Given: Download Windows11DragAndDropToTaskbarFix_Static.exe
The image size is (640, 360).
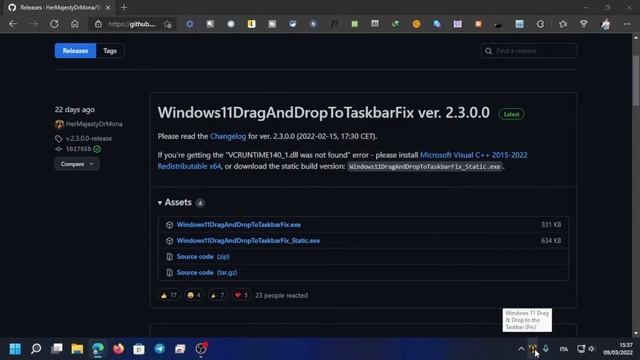Looking at the screenshot, I should coord(248,240).
